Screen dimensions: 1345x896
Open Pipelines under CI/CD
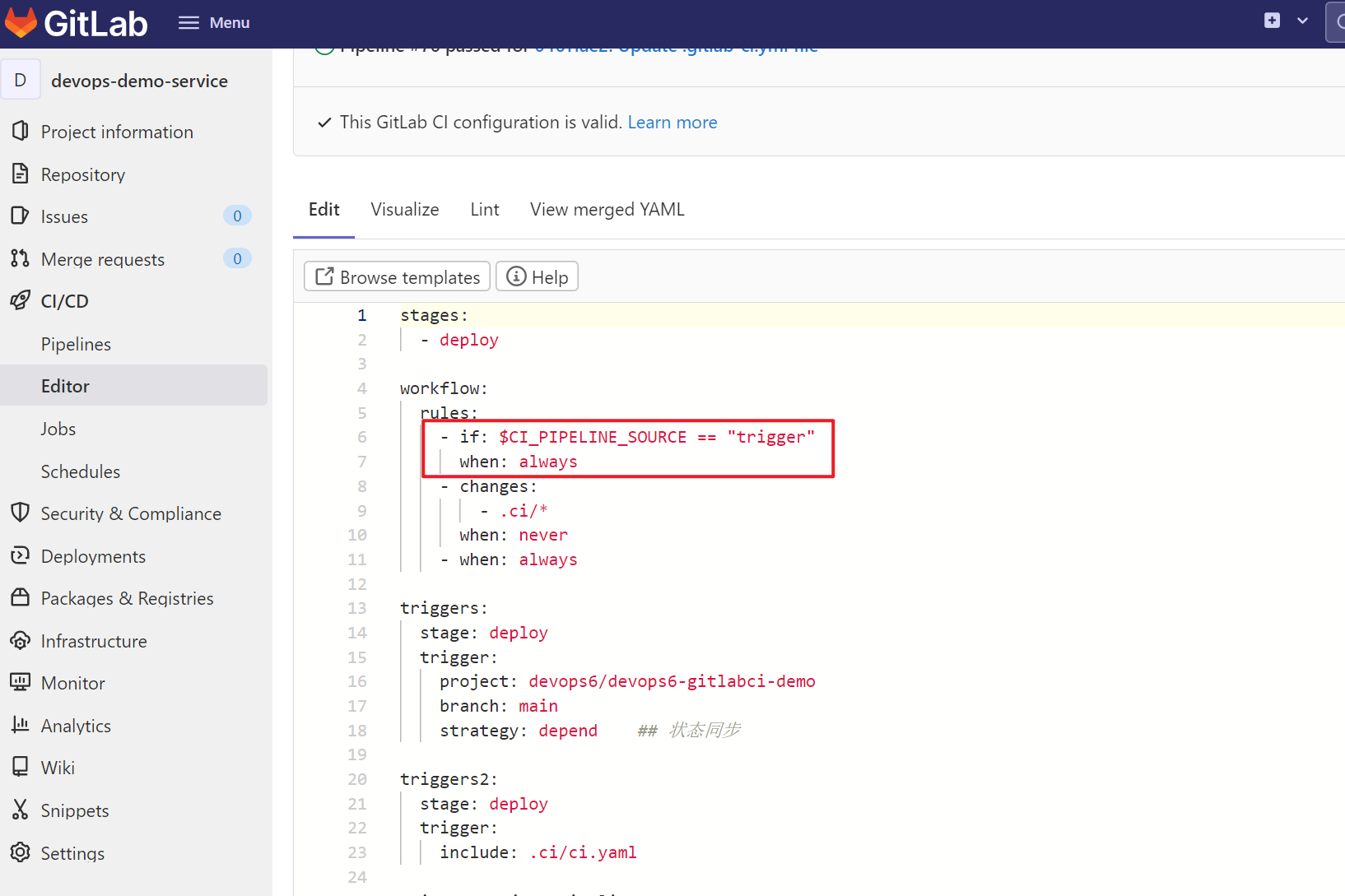[76, 344]
